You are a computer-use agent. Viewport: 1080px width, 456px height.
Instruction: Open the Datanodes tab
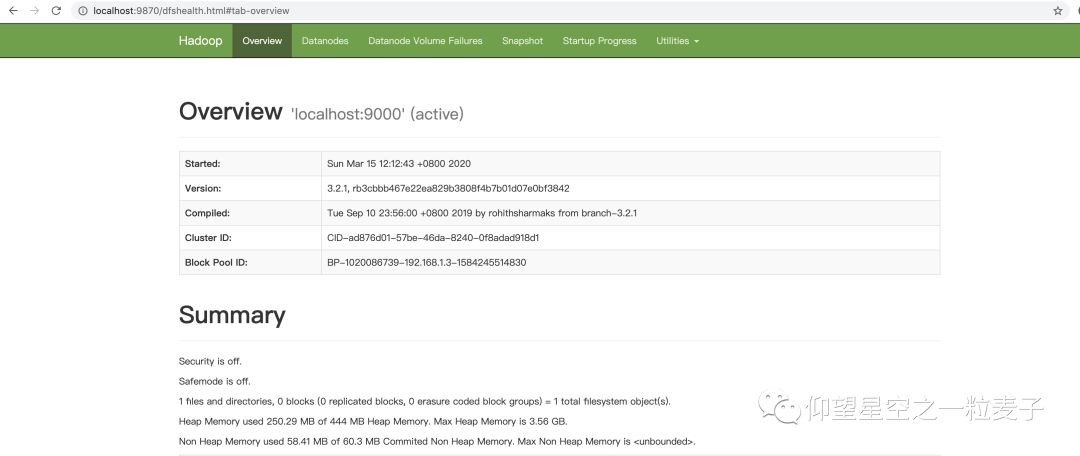coord(325,41)
